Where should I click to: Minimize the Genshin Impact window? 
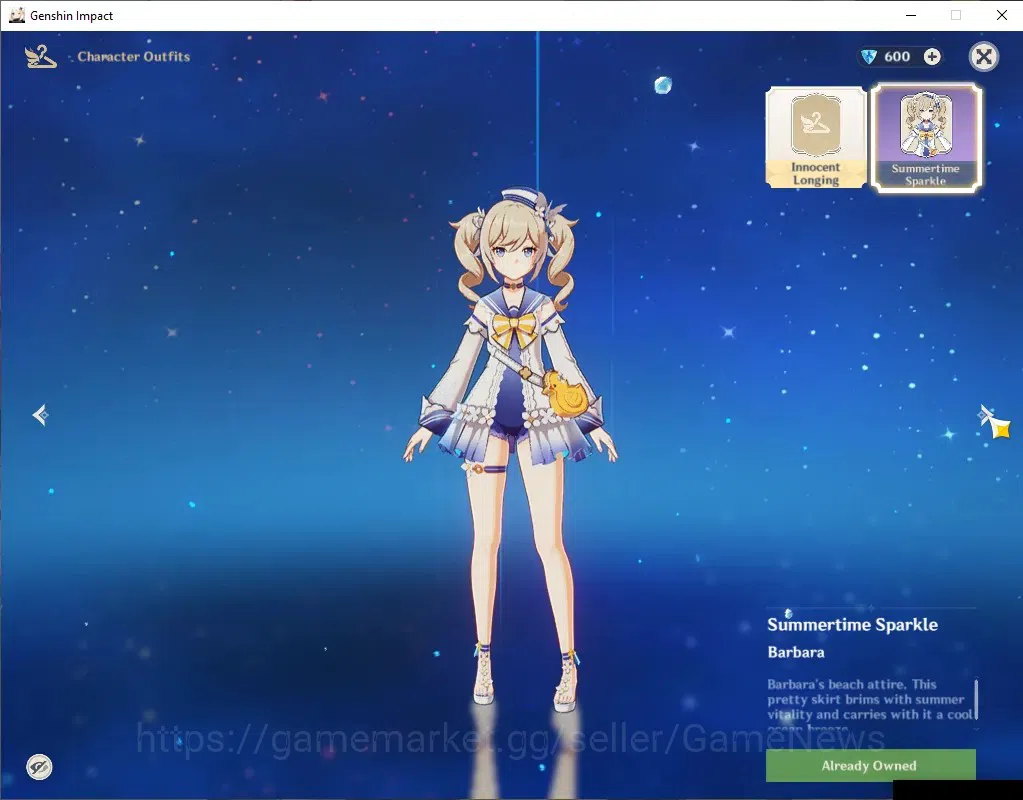click(911, 15)
